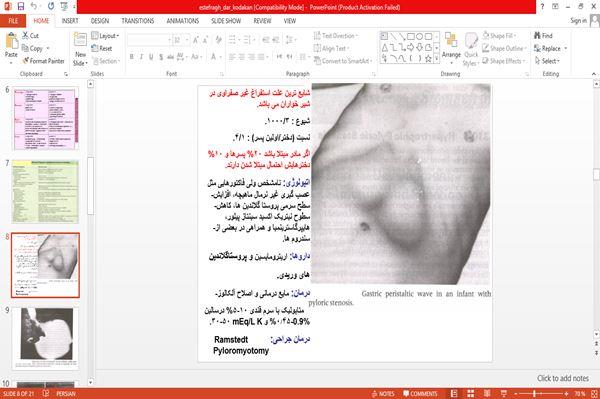Switch to Reading View icon
The image size is (600, 399).
pyautogui.click(x=487, y=394)
